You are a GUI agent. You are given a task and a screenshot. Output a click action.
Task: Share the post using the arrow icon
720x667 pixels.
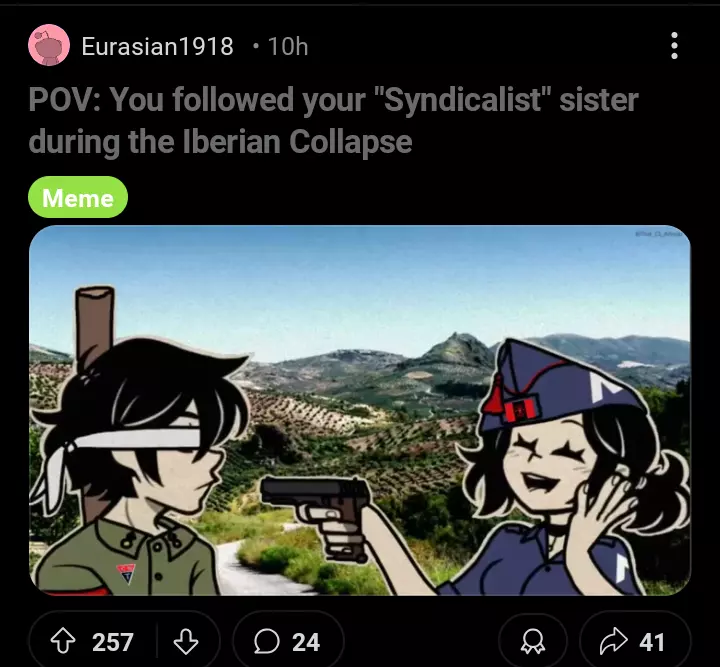pos(613,641)
